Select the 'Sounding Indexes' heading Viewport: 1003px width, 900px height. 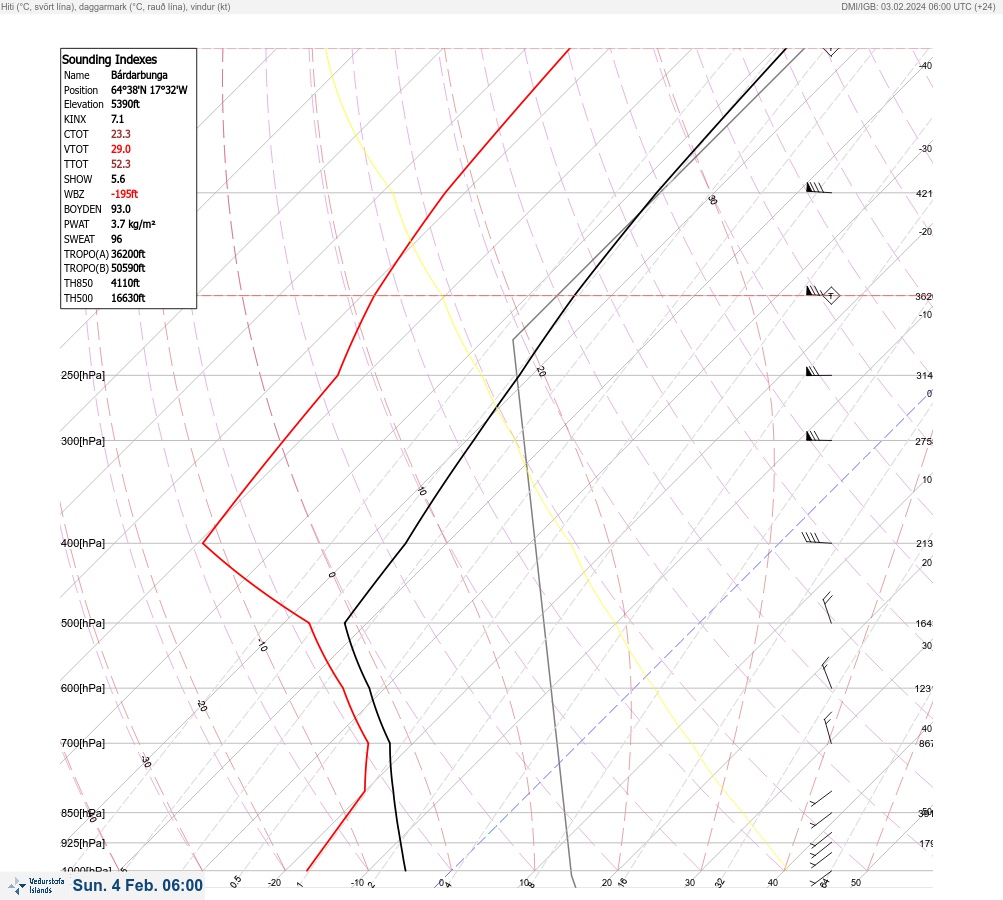coord(109,59)
